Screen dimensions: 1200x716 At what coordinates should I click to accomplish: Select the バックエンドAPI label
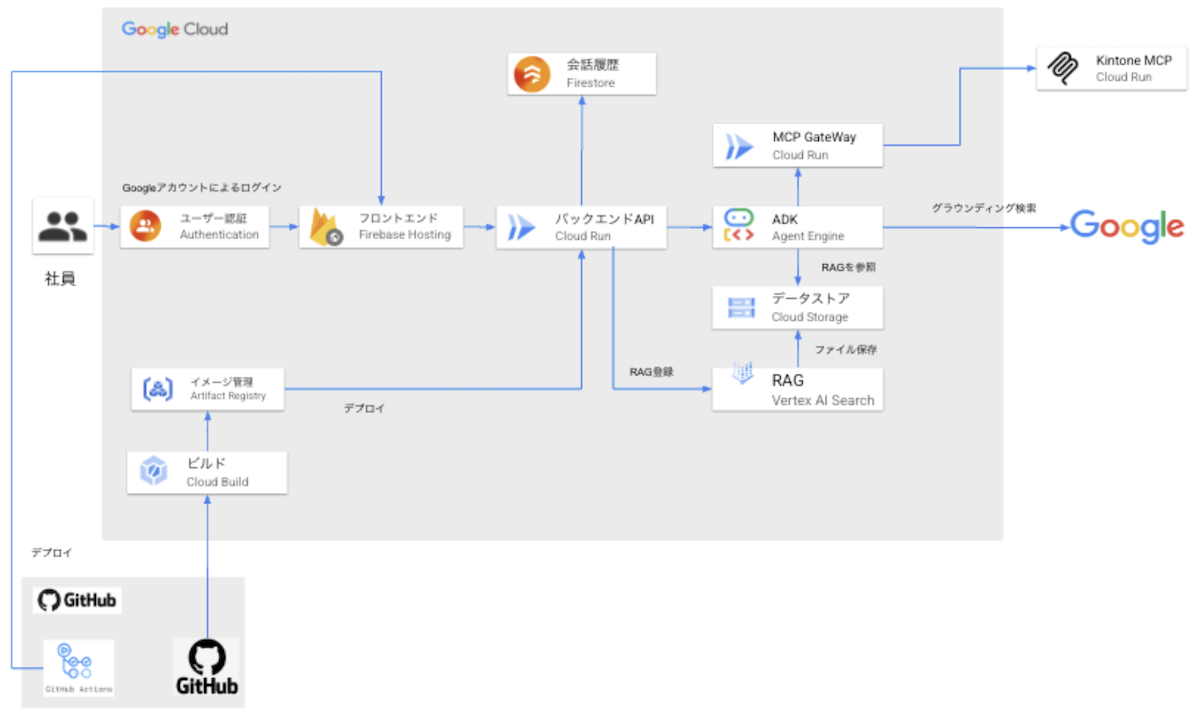click(x=604, y=219)
